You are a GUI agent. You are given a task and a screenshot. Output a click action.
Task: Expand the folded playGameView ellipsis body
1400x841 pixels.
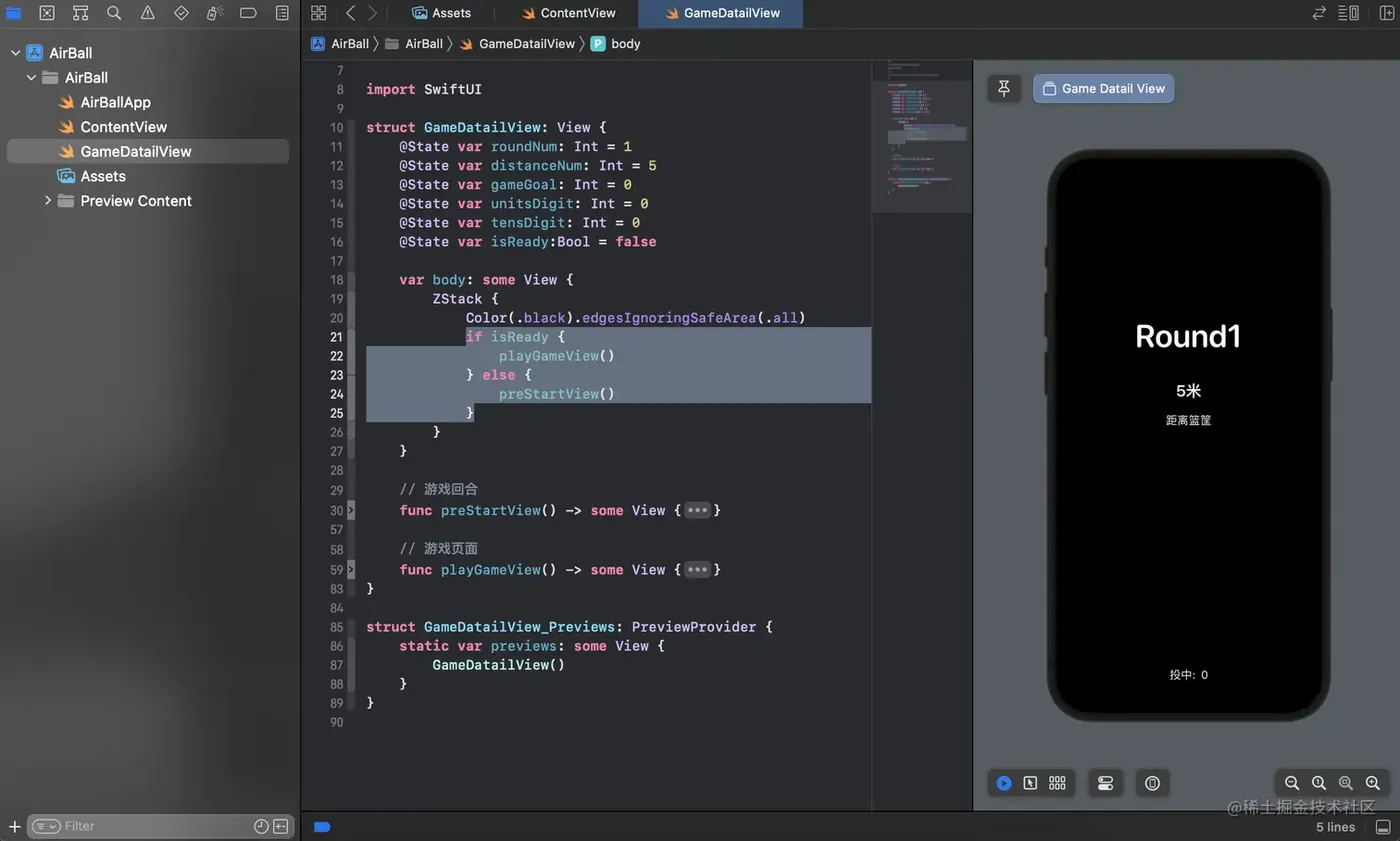tap(697, 570)
